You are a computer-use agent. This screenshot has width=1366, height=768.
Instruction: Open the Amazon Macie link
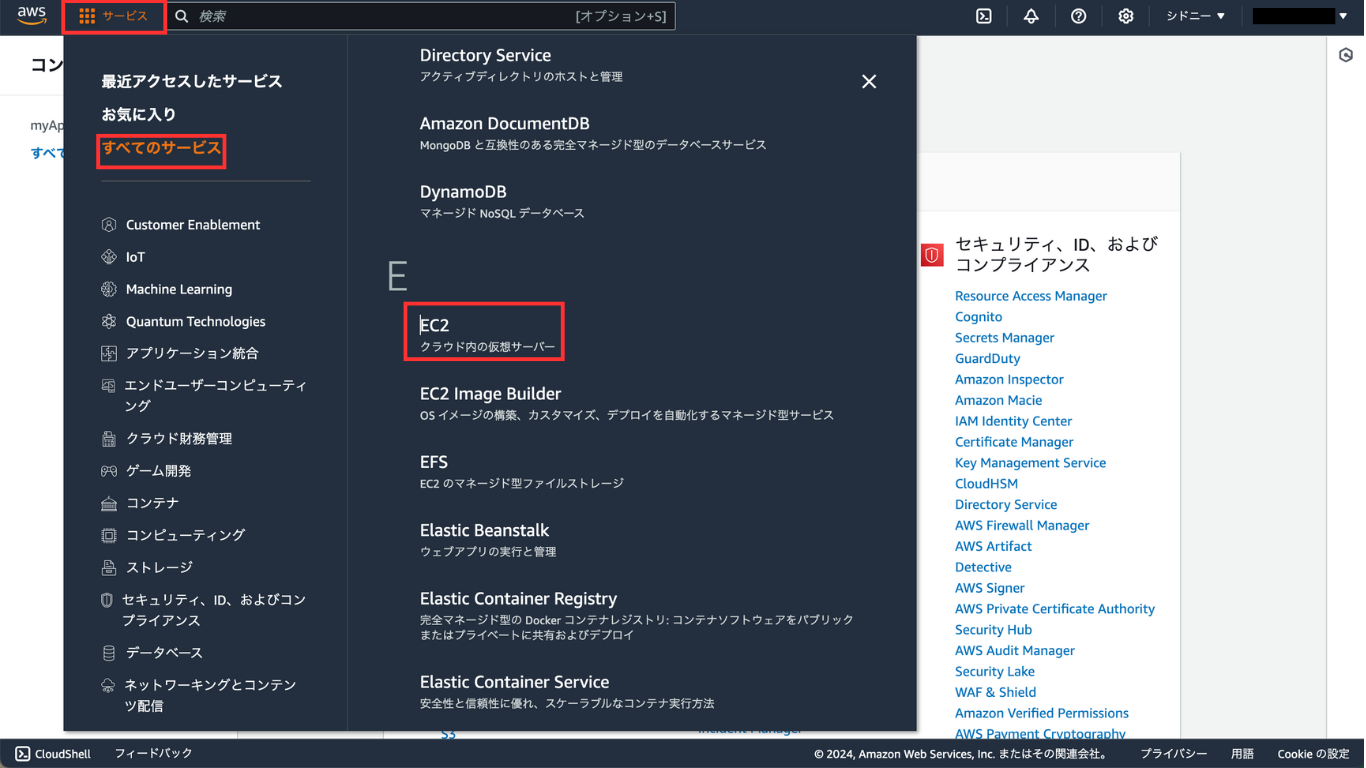(x=998, y=401)
